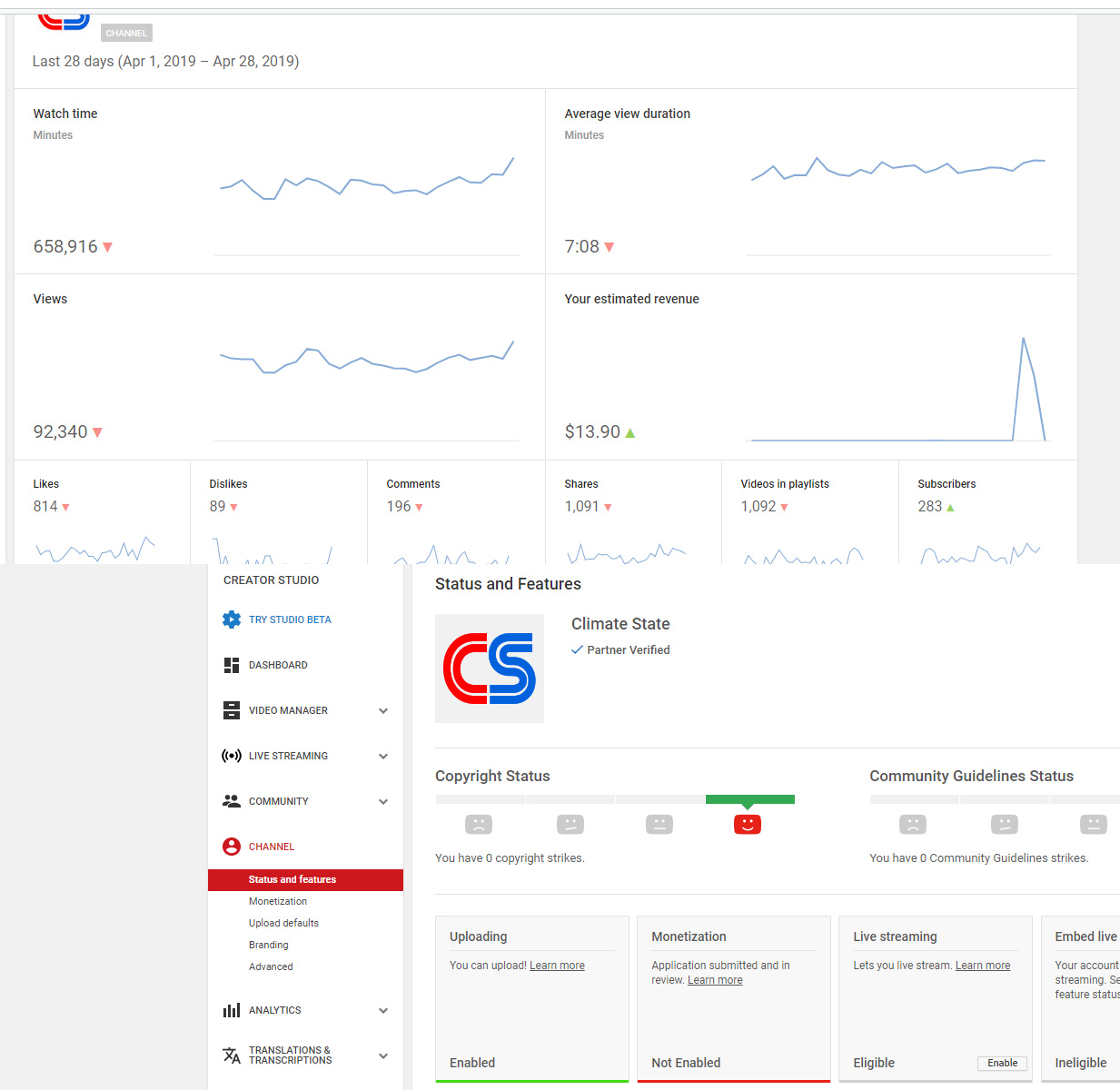Click Learn more link in Monetization card
This screenshot has height=1090, width=1120.
tap(715, 980)
